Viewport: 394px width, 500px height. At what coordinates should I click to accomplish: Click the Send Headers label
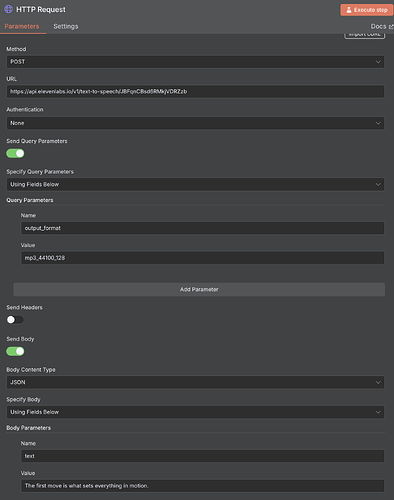tap(24, 307)
